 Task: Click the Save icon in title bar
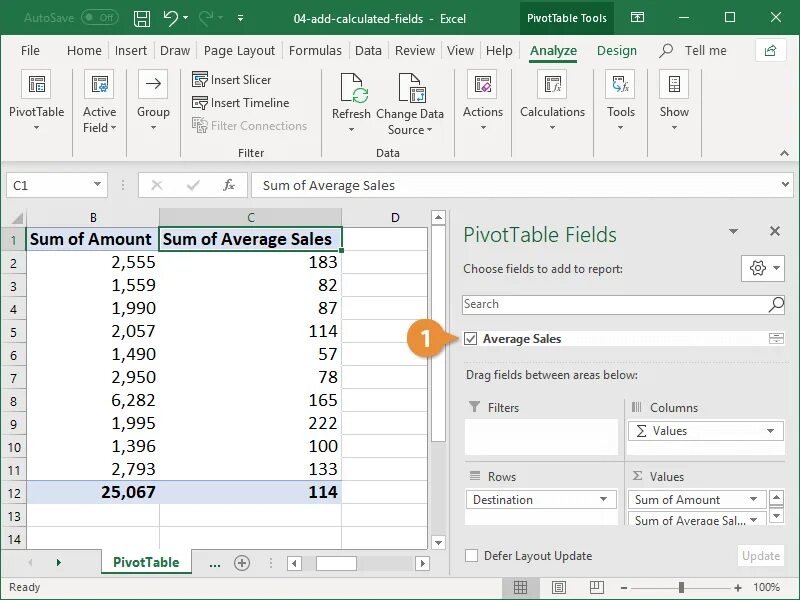[142, 18]
